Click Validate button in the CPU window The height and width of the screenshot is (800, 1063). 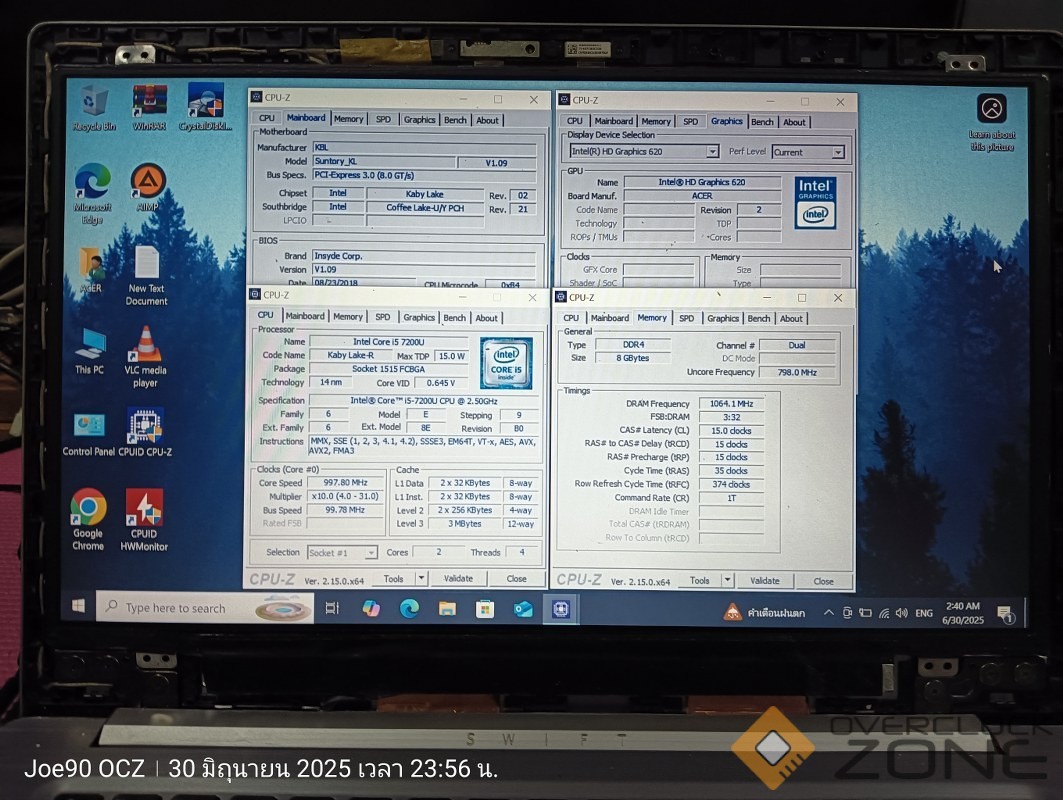[458, 578]
